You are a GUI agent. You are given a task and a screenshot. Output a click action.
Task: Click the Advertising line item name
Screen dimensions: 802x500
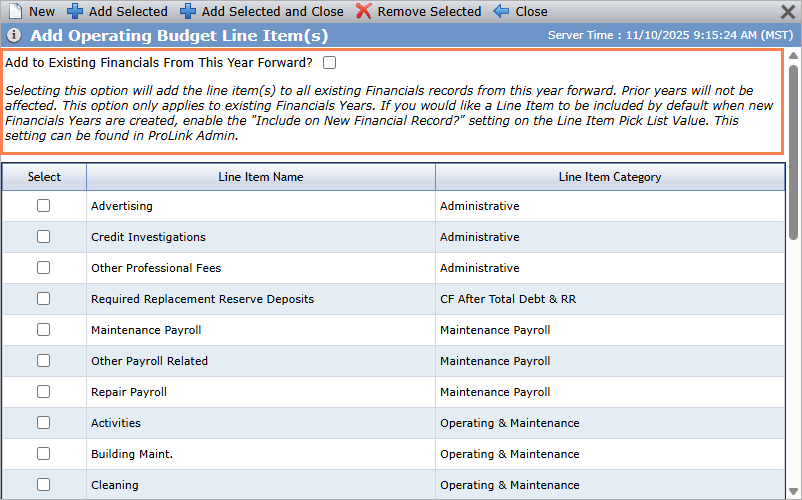[x=122, y=206]
